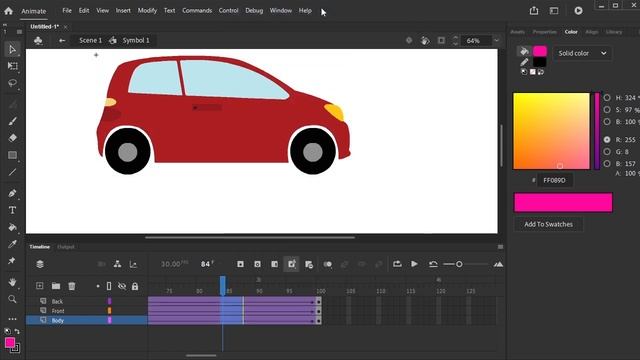Switch to the Library panel tab
Viewport: 640px width, 360px height.
pos(614,32)
